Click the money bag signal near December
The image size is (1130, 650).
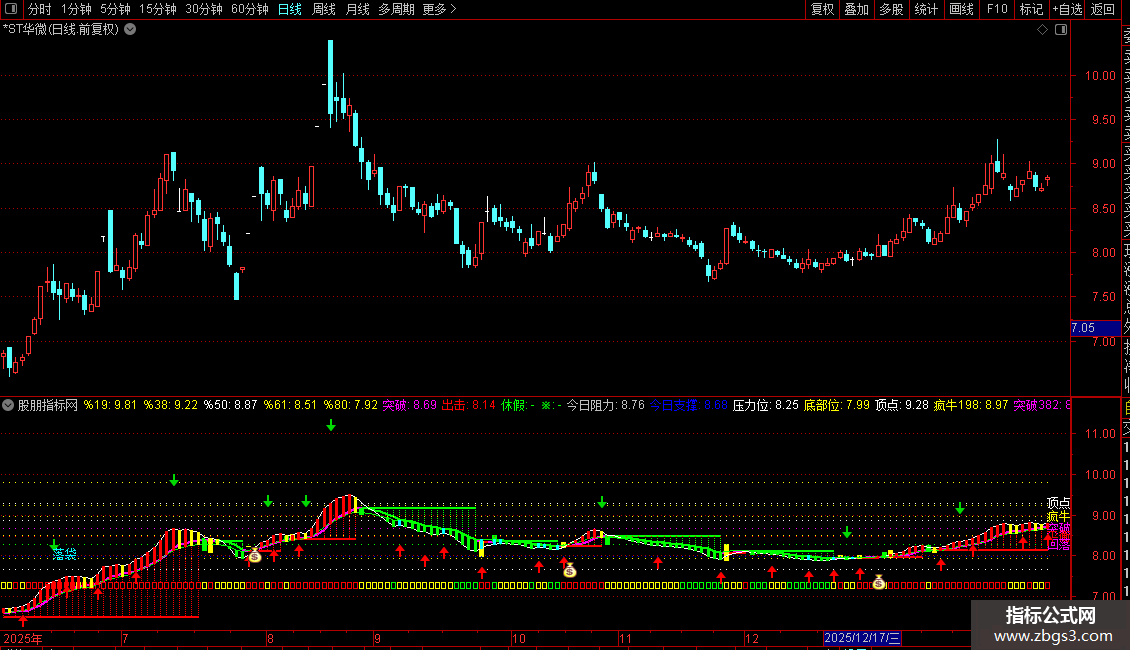[x=878, y=582]
